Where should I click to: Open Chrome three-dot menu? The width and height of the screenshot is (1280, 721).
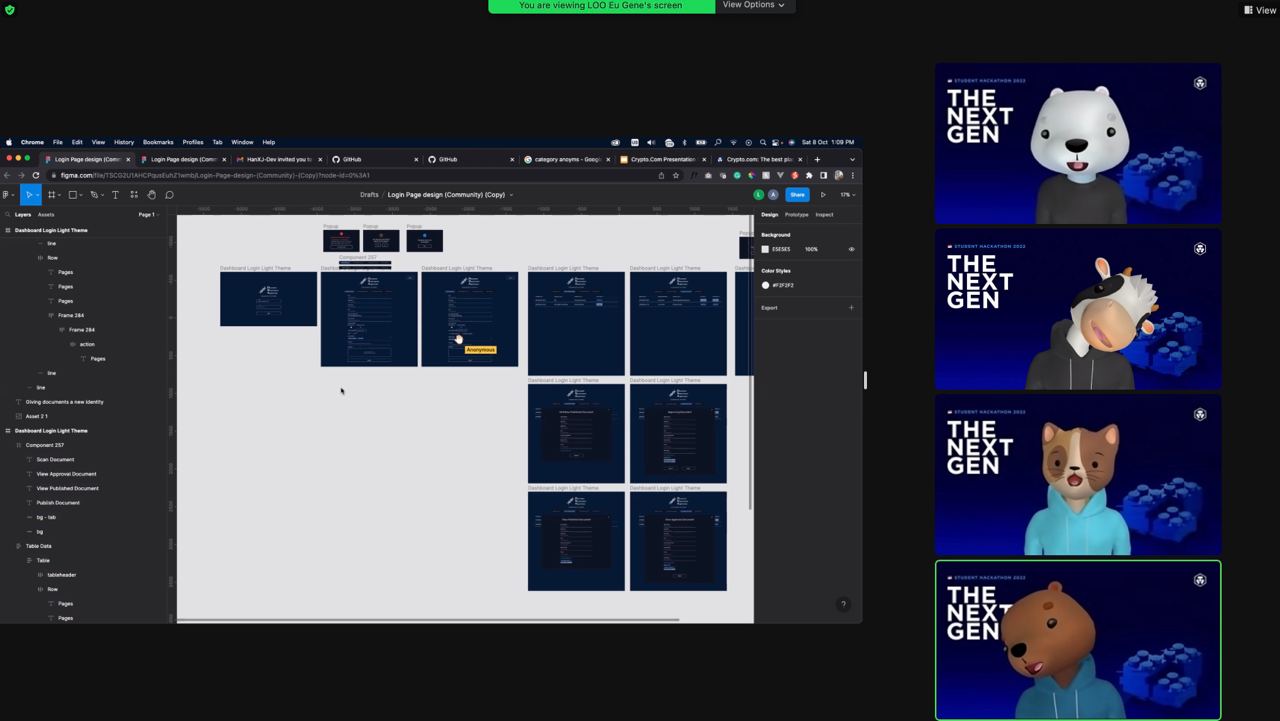(x=852, y=175)
